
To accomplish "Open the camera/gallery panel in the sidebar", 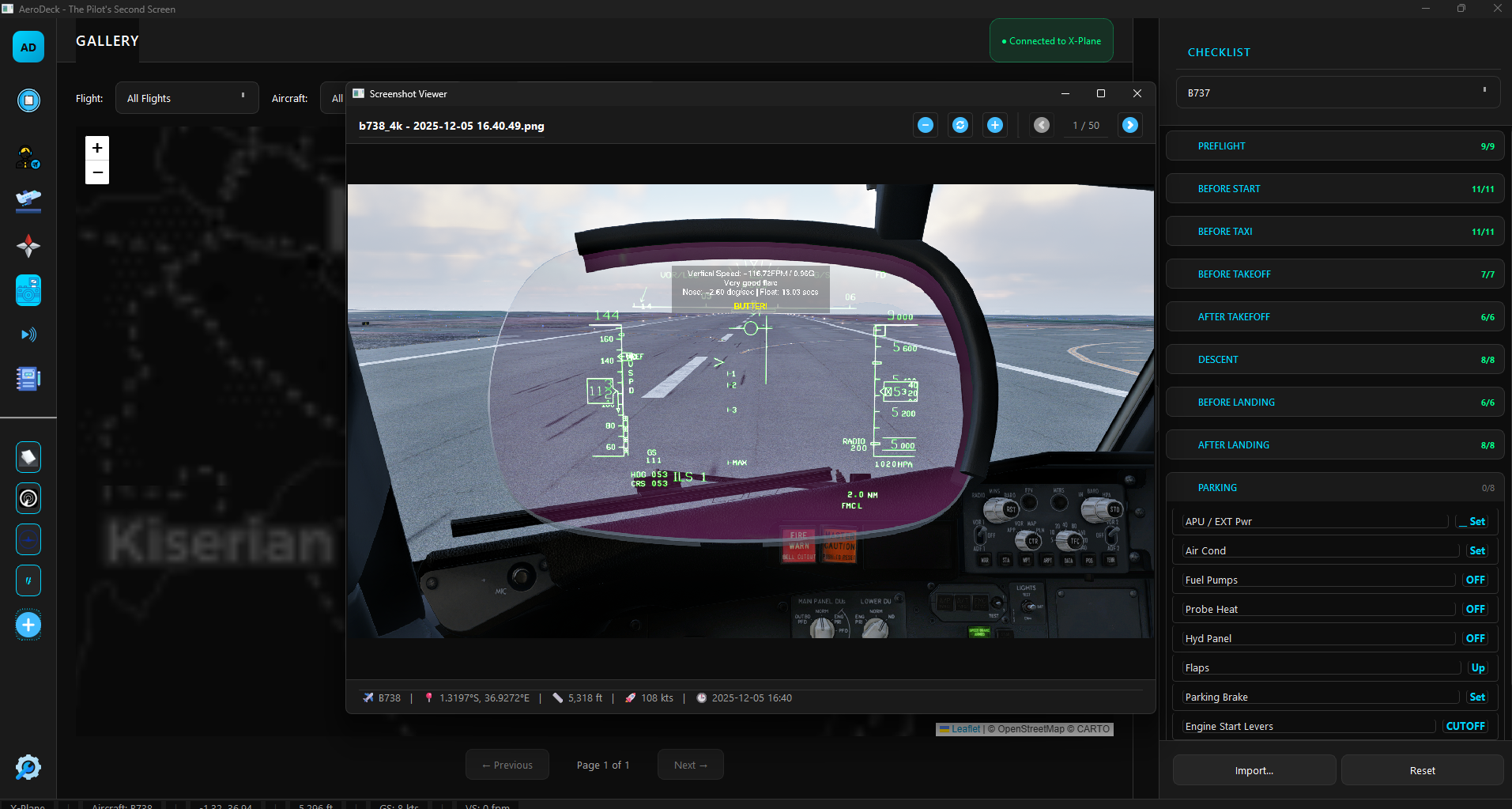I will tap(28, 290).
